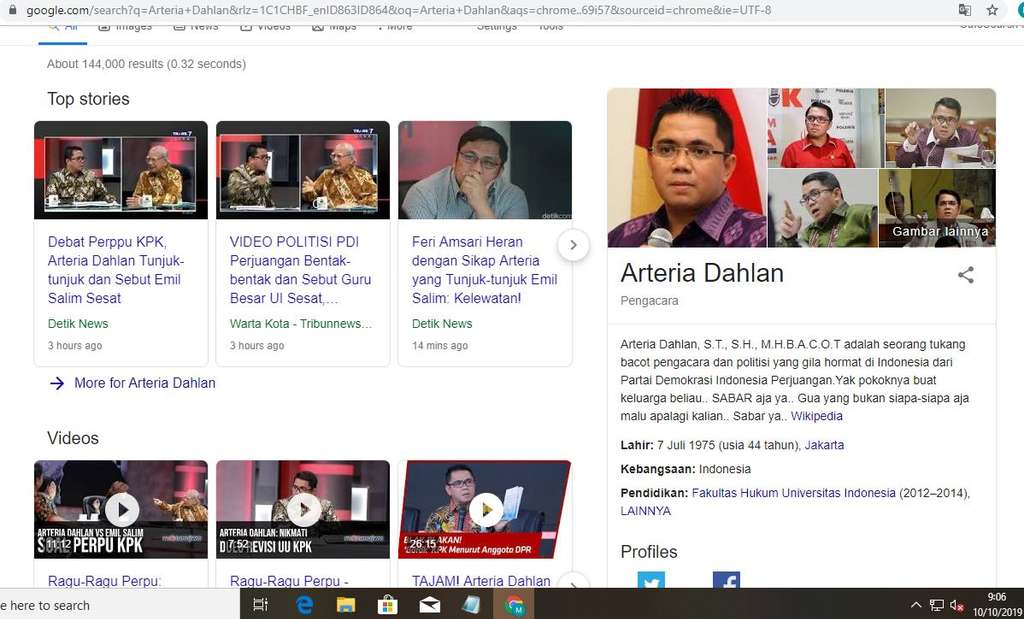Play the 'Arteria Dahlan: Nikmati' revisi UU KPK video
Image resolution: width=1024 pixels, height=619 pixels.
[x=303, y=509]
